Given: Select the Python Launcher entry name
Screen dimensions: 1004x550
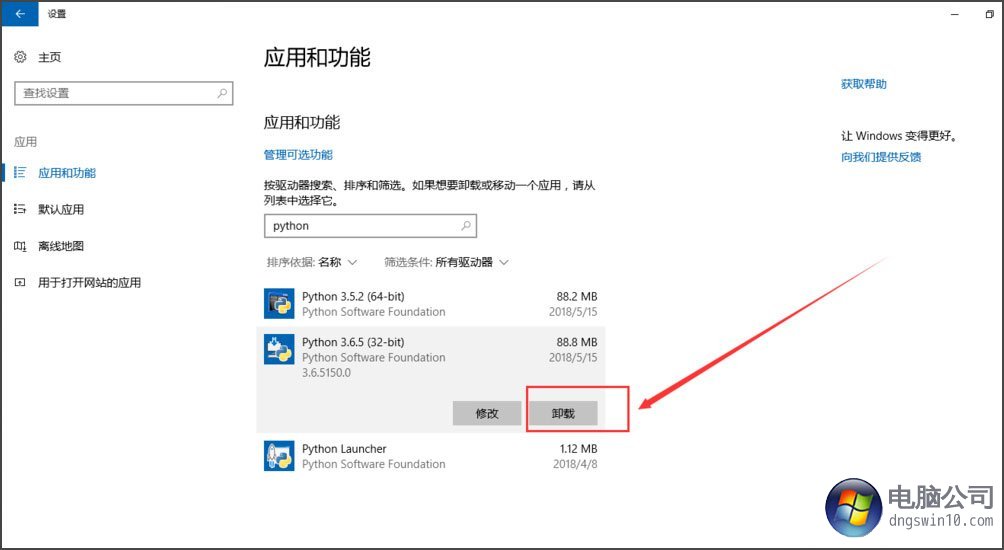Looking at the screenshot, I should tap(344, 449).
